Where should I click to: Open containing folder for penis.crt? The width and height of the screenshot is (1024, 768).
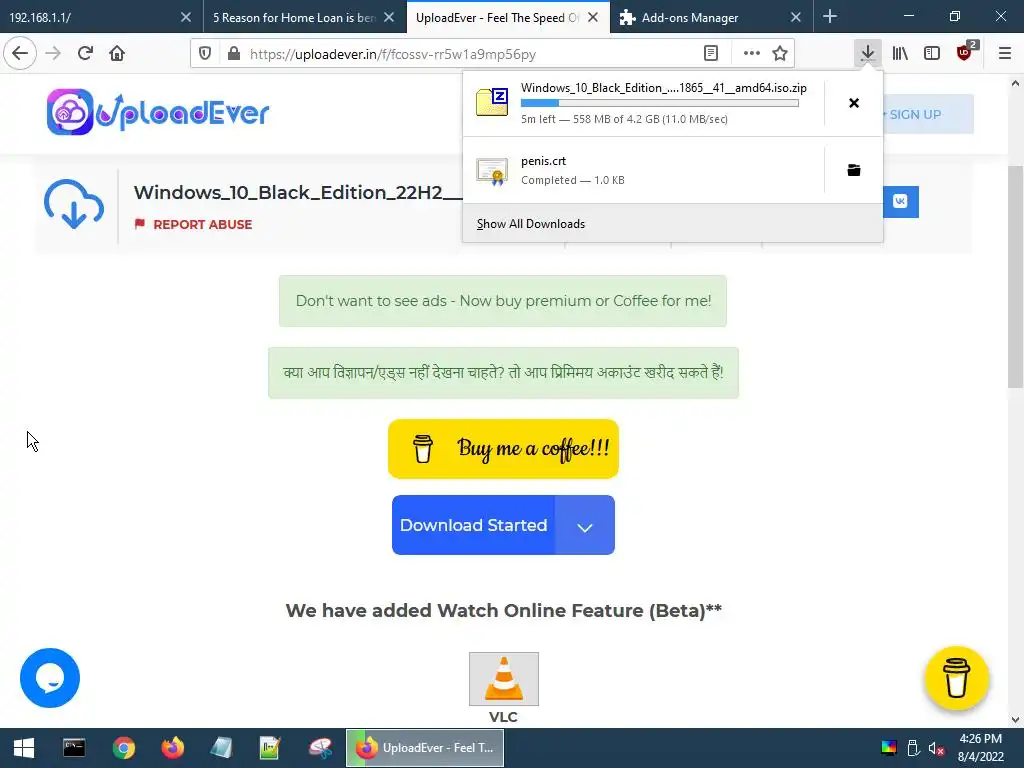(x=854, y=170)
